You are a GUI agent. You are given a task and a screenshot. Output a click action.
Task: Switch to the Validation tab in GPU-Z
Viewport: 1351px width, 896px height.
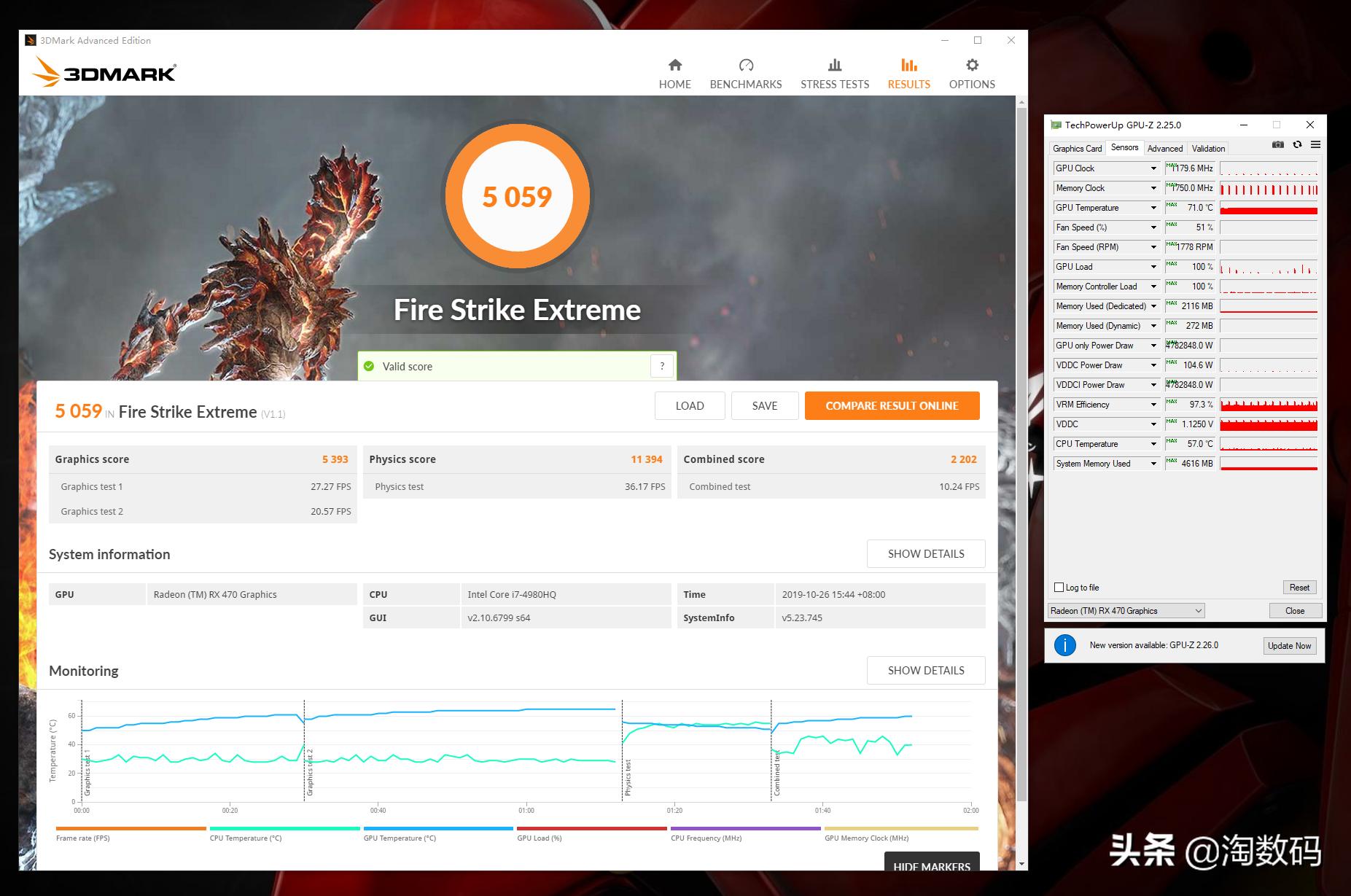click(x=1207, y=148)
